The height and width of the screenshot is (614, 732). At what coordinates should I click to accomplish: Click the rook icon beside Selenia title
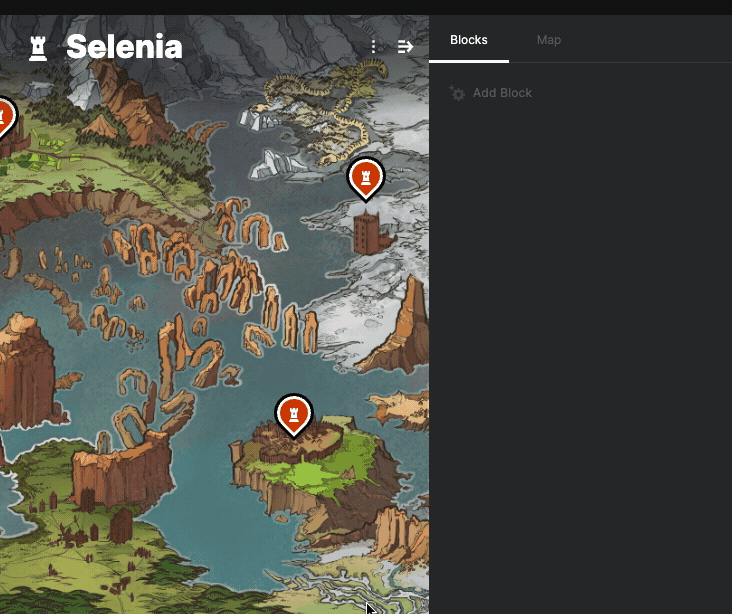click(38, 49)
